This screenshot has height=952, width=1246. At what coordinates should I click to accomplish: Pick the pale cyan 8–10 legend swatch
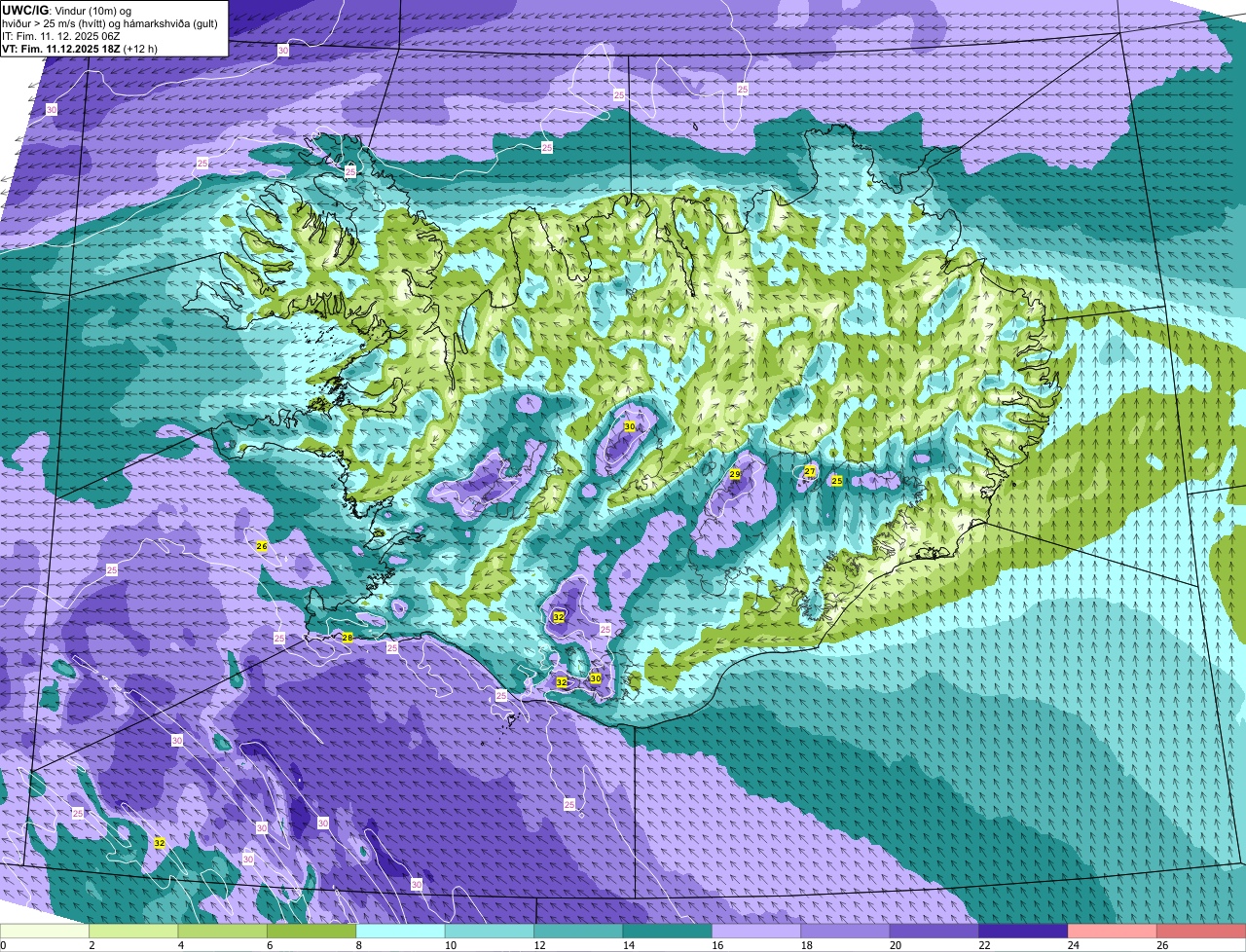[401, 931]
